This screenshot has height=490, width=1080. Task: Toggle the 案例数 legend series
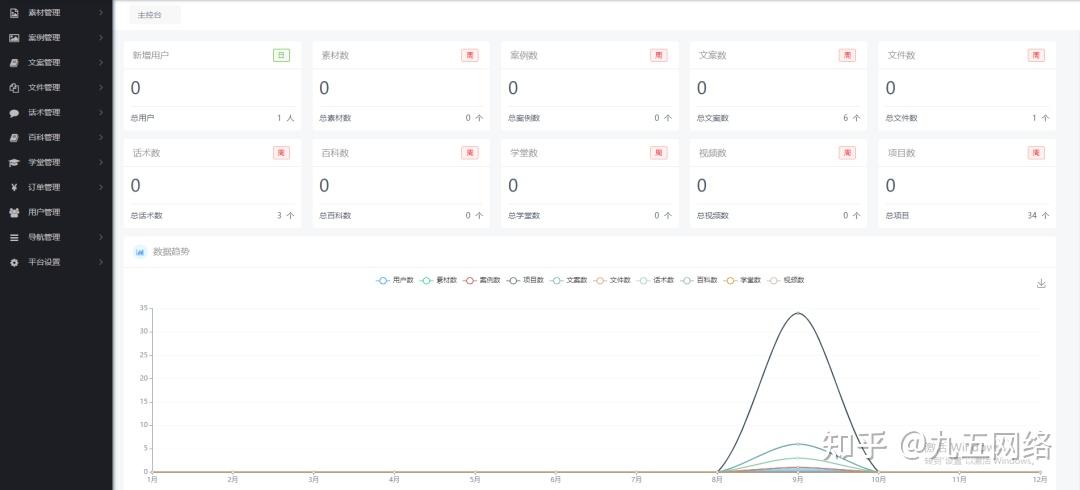481,280
